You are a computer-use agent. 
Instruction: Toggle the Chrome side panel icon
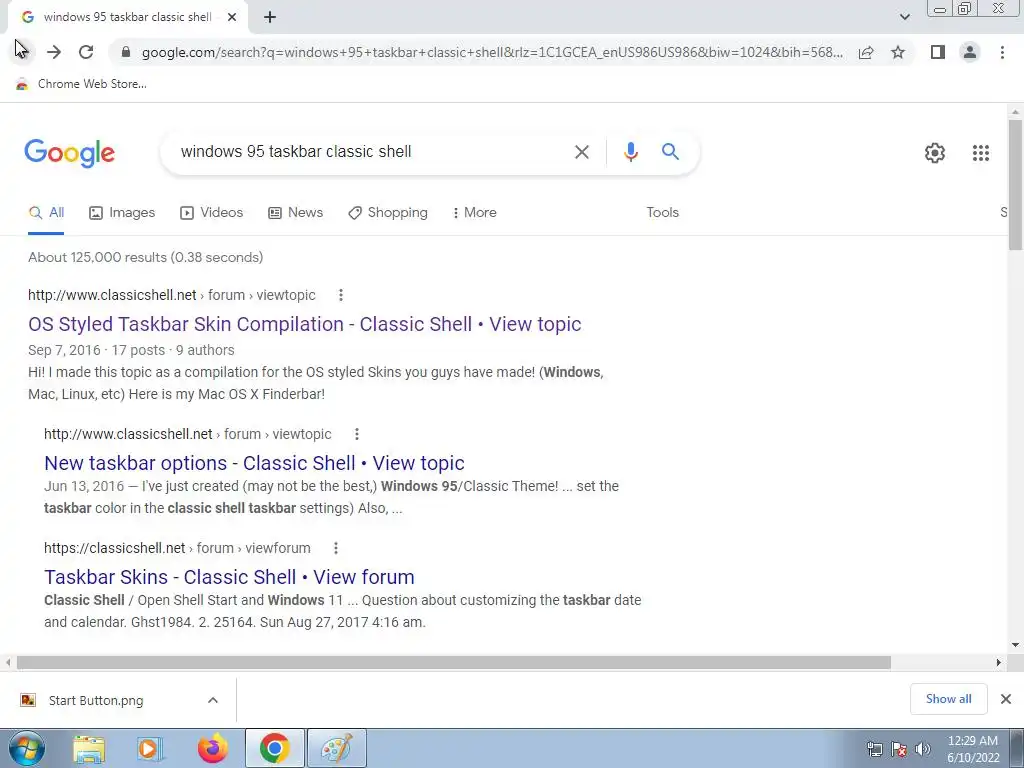tap(938, 52)
